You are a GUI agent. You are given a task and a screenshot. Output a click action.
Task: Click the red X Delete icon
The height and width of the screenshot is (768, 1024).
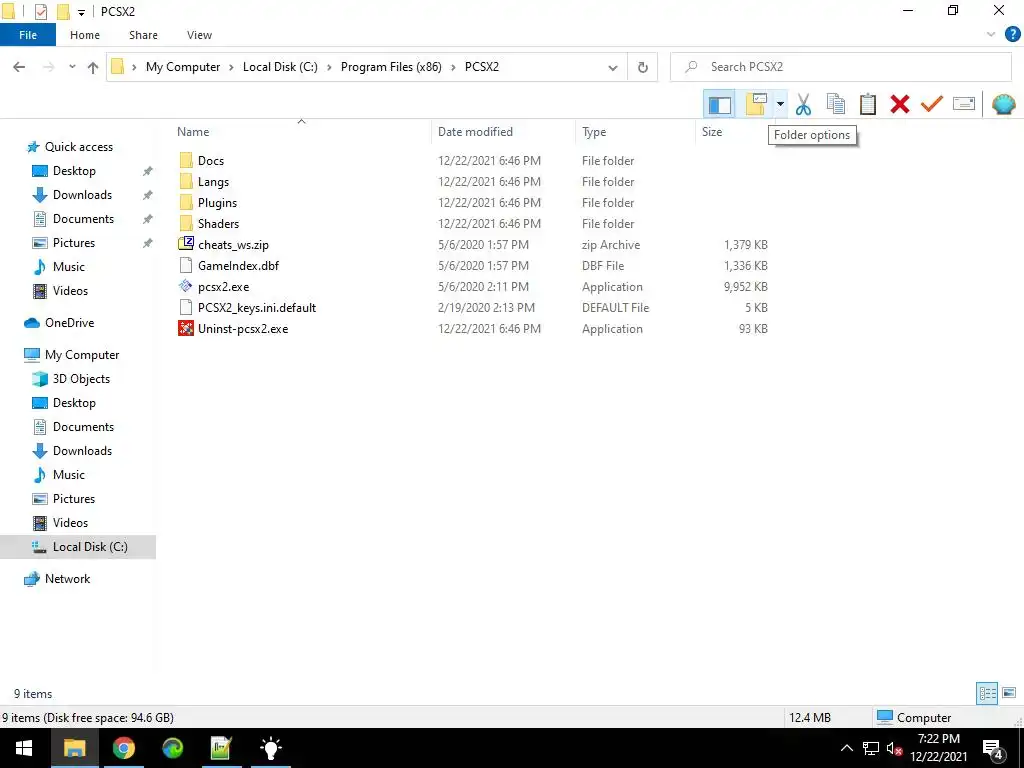899,104
